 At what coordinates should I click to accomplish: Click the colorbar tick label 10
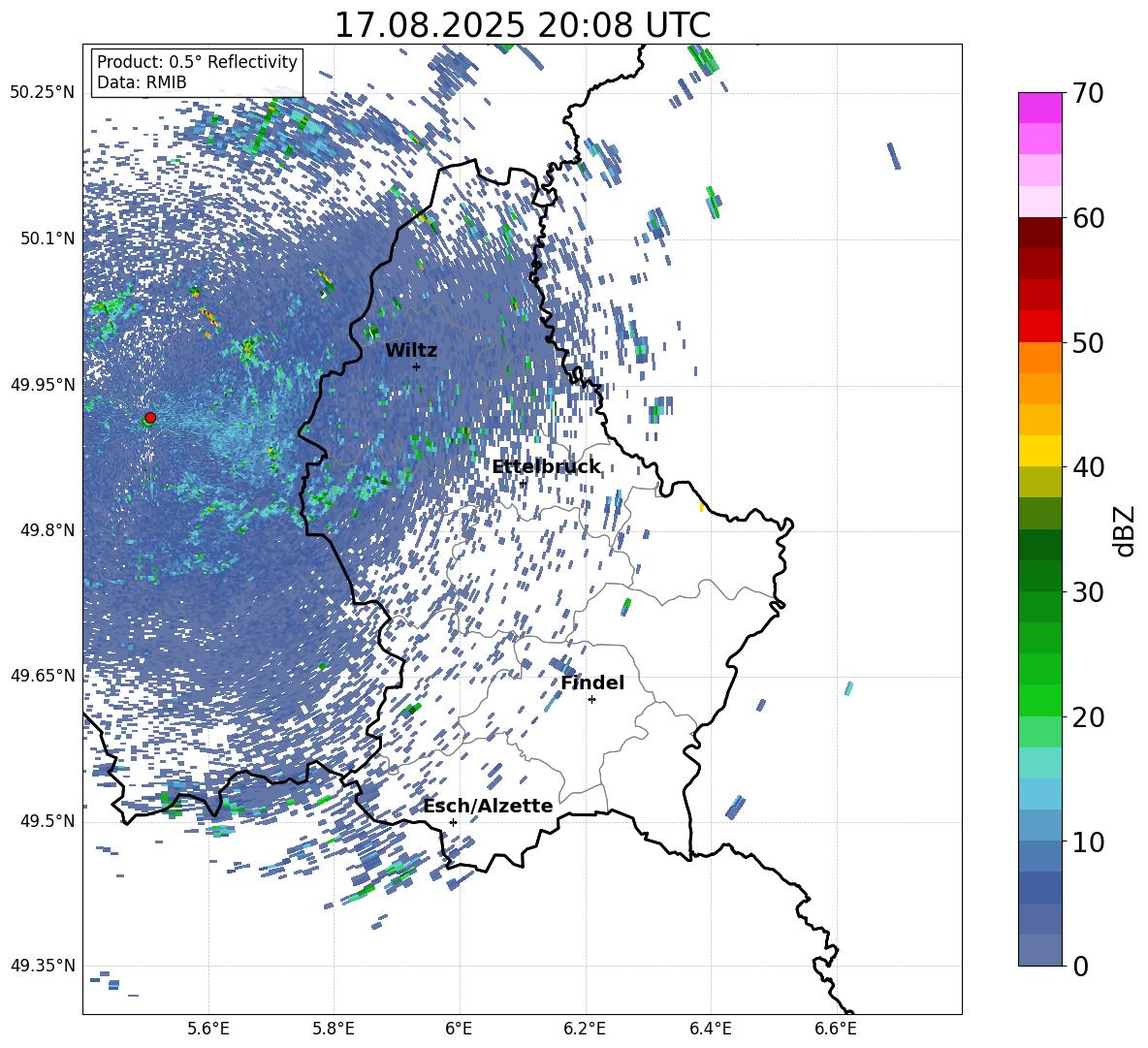point(1087,842)
